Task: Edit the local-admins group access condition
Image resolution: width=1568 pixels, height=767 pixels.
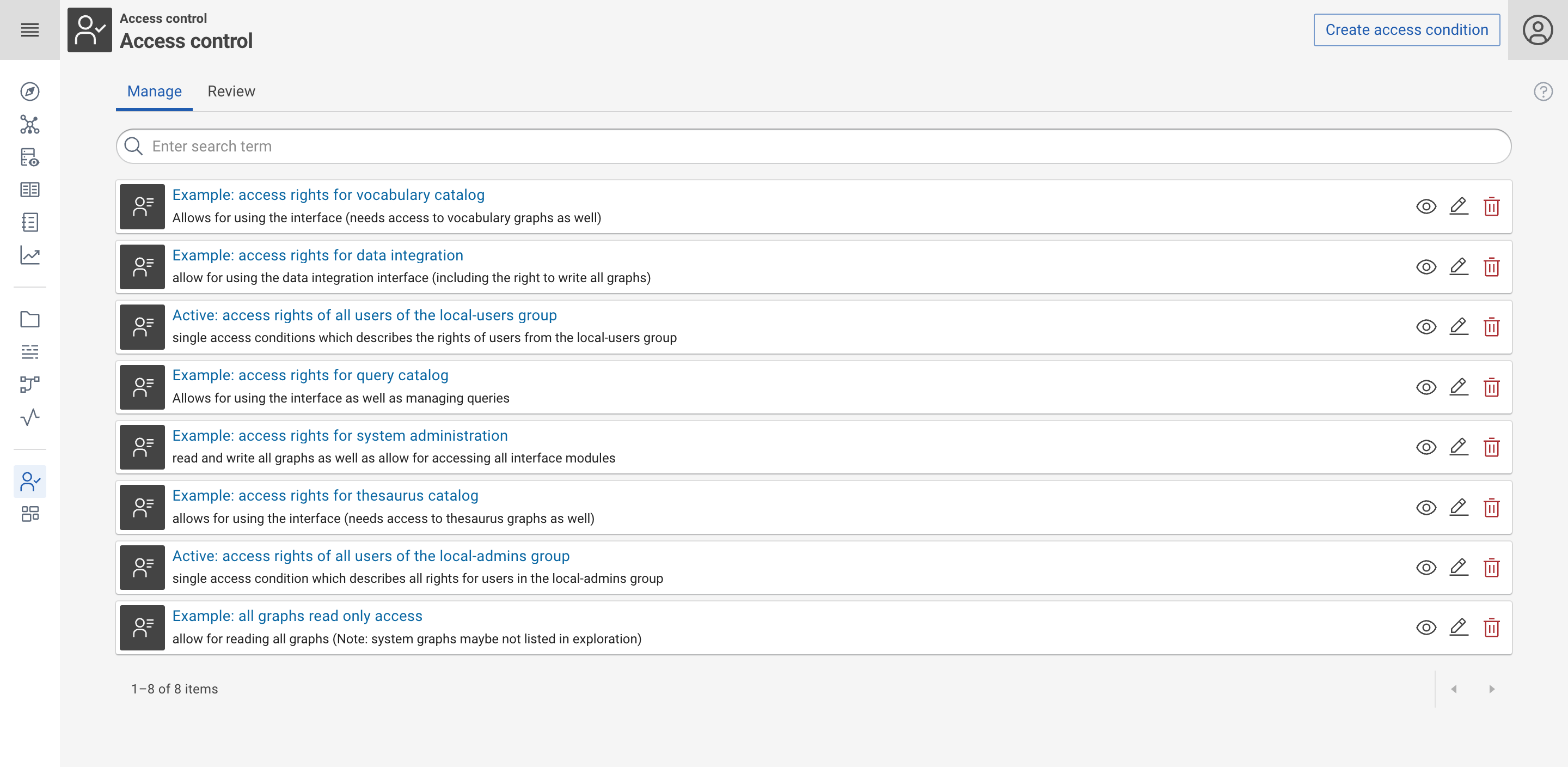Action: tap(1459, 568)
